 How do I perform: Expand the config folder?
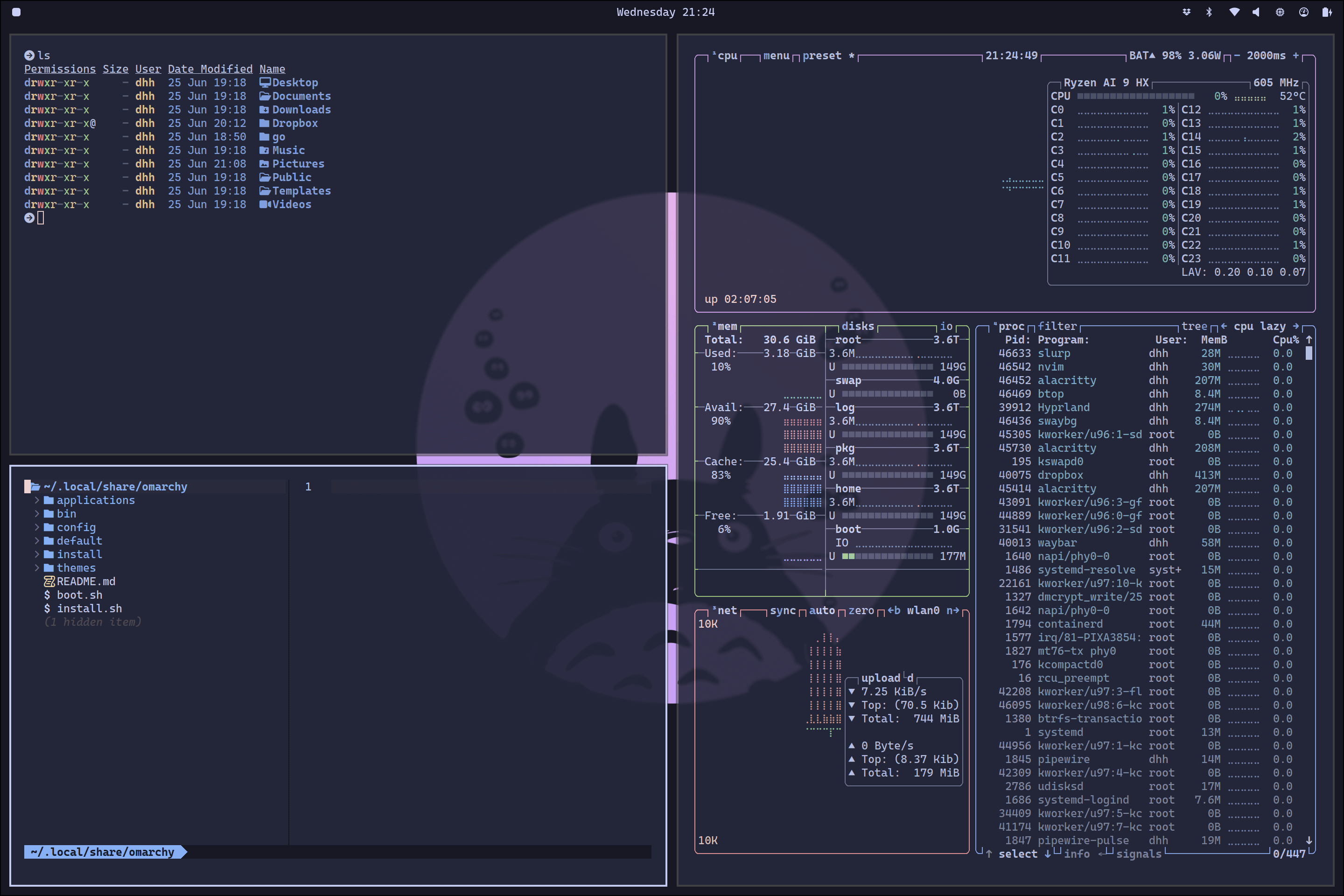click(x=77, y=527)
